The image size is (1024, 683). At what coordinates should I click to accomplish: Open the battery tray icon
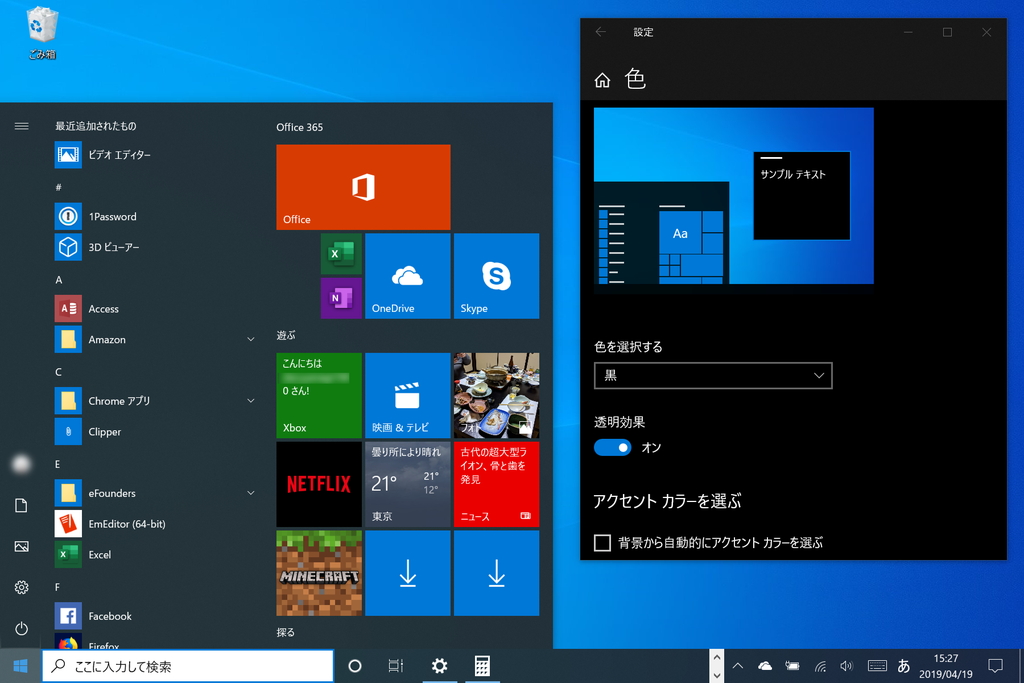[x=792, y=666]
